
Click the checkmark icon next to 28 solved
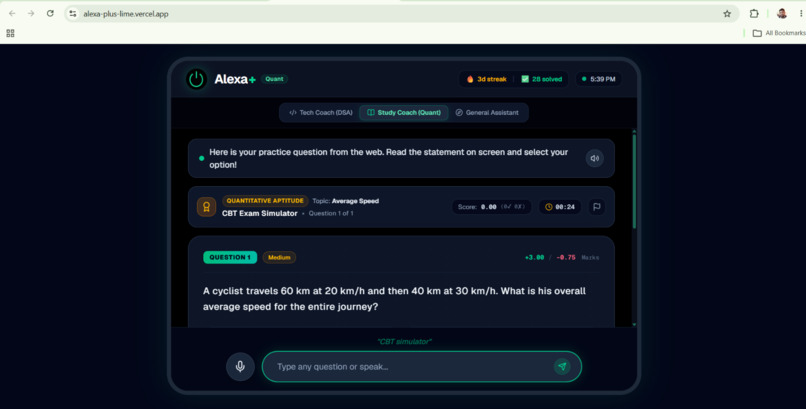[525, 79]
